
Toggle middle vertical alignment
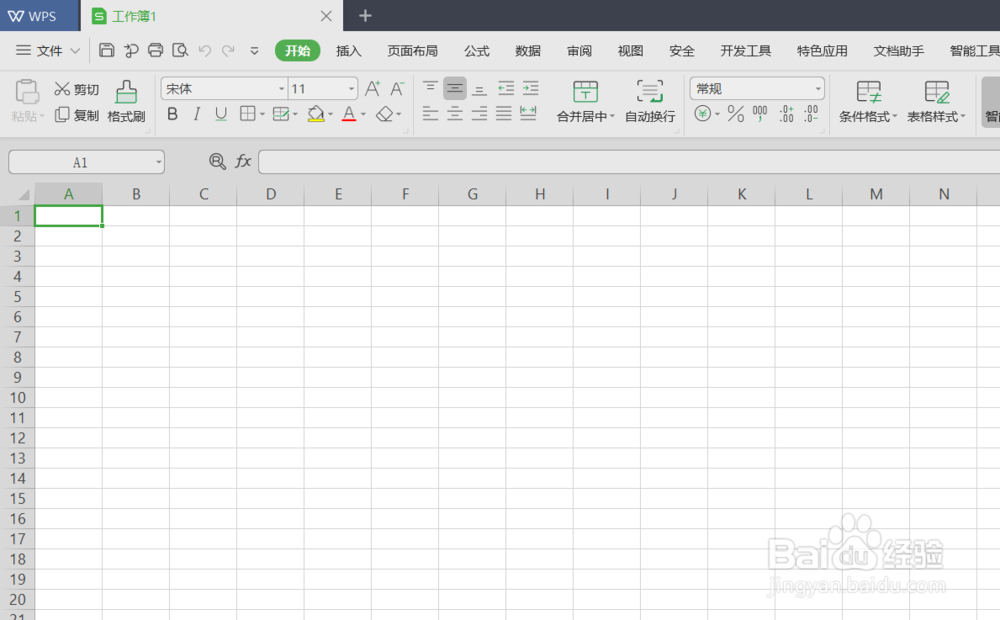[455, 89]
